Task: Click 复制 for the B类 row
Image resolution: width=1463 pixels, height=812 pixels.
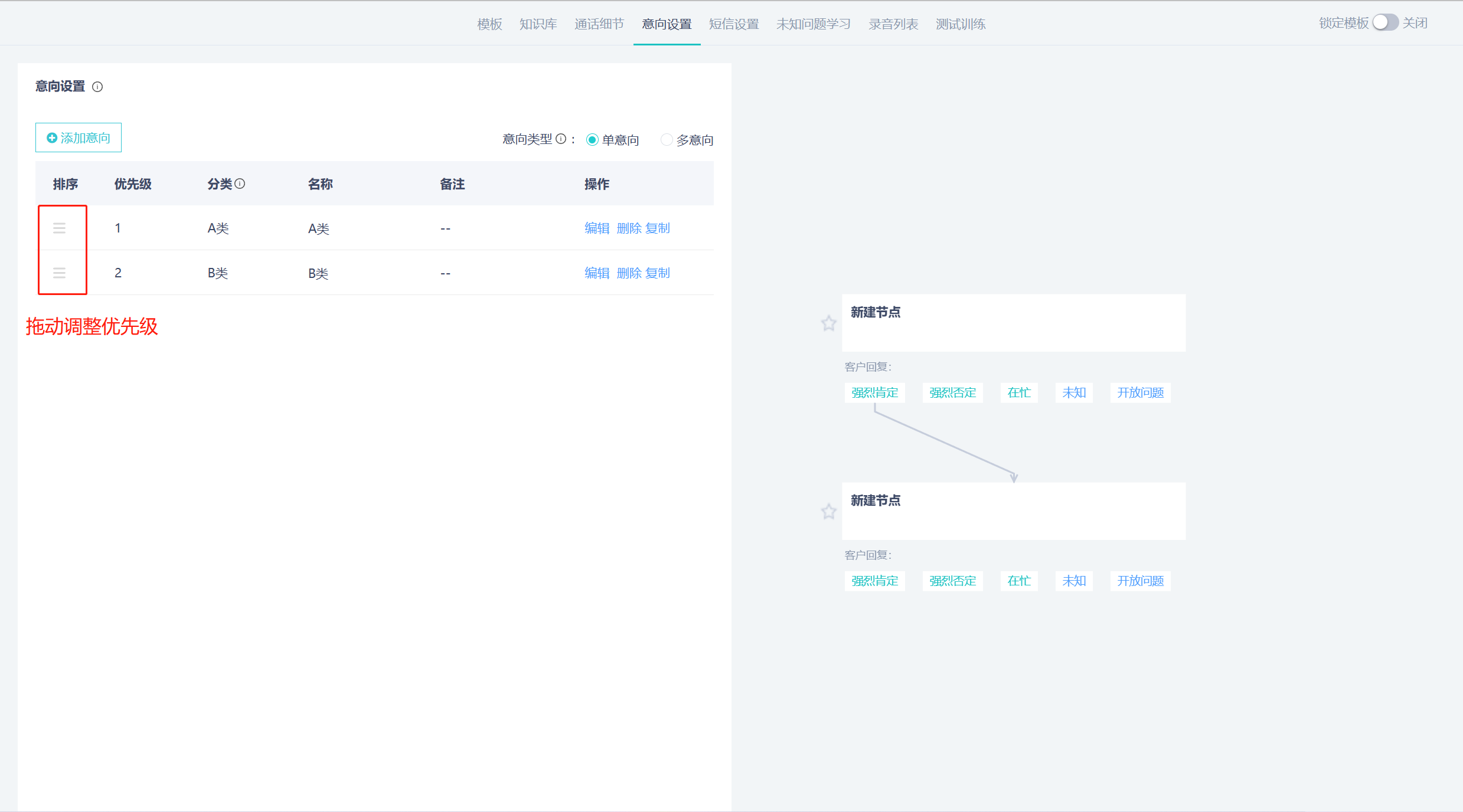Action: (658, 273)
